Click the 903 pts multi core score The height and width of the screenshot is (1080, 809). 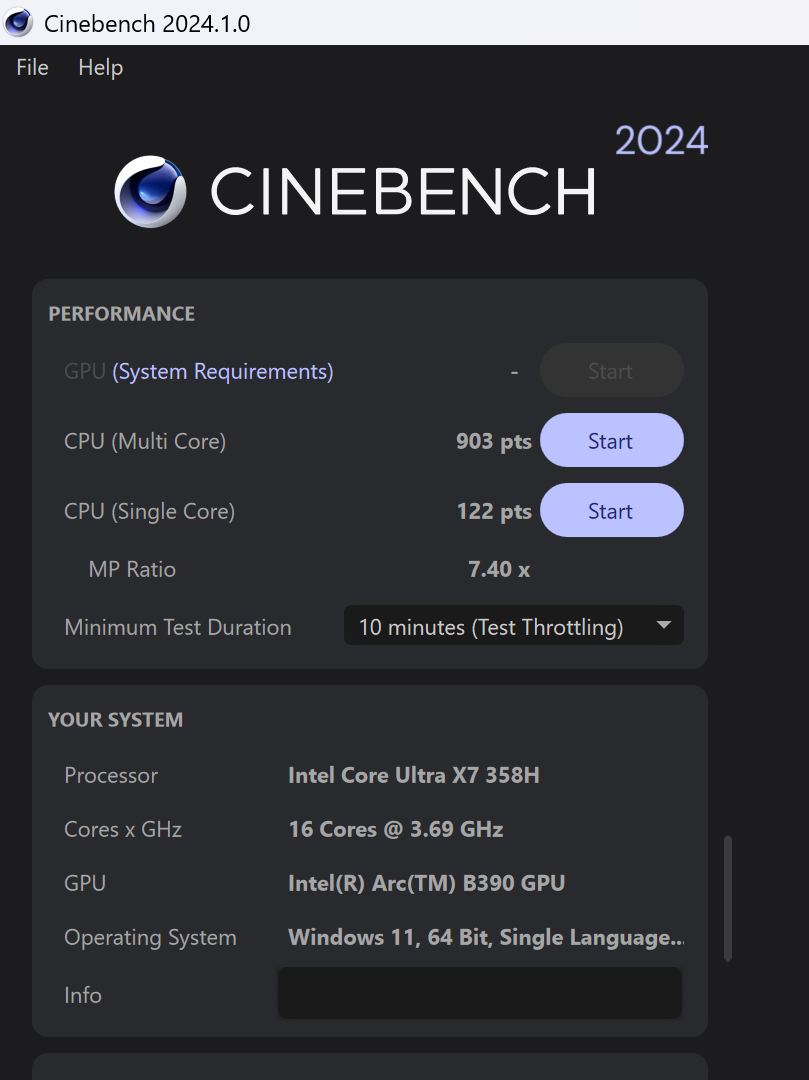tap(494, 442)
